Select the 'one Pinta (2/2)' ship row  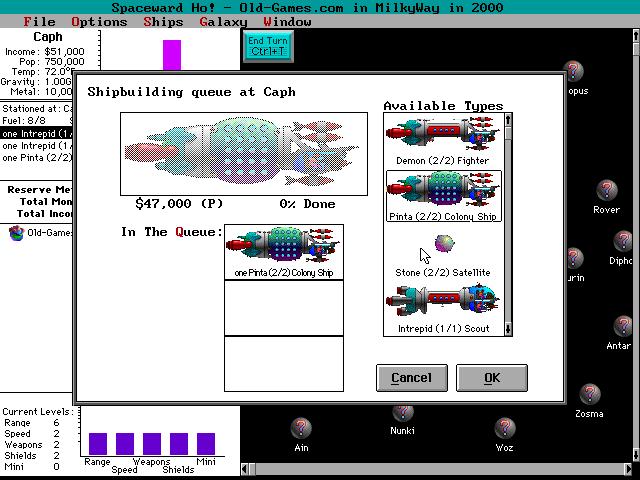coord(37,158)
